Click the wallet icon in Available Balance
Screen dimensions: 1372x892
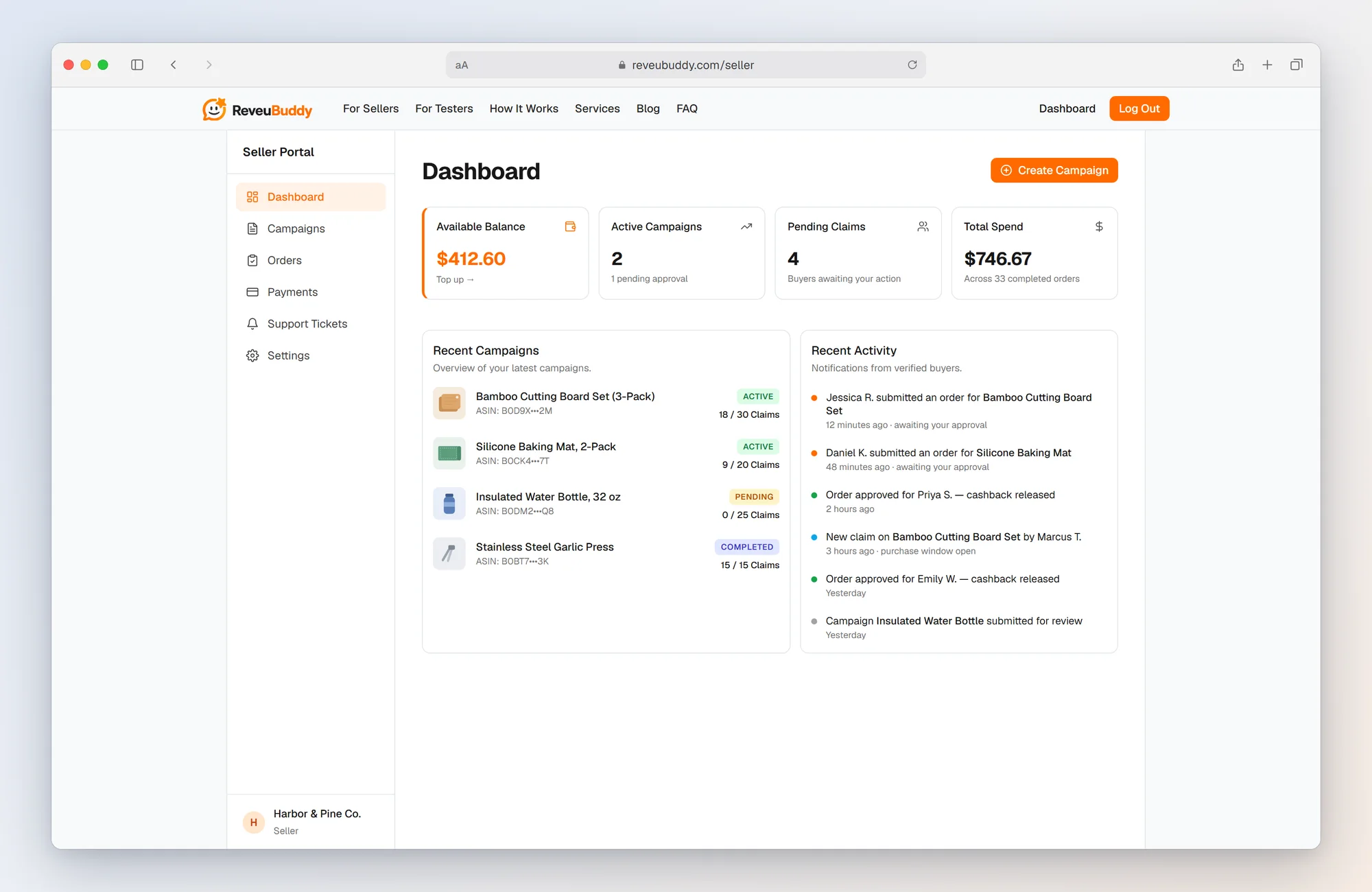pyautogui.click(x=570, y=226)
